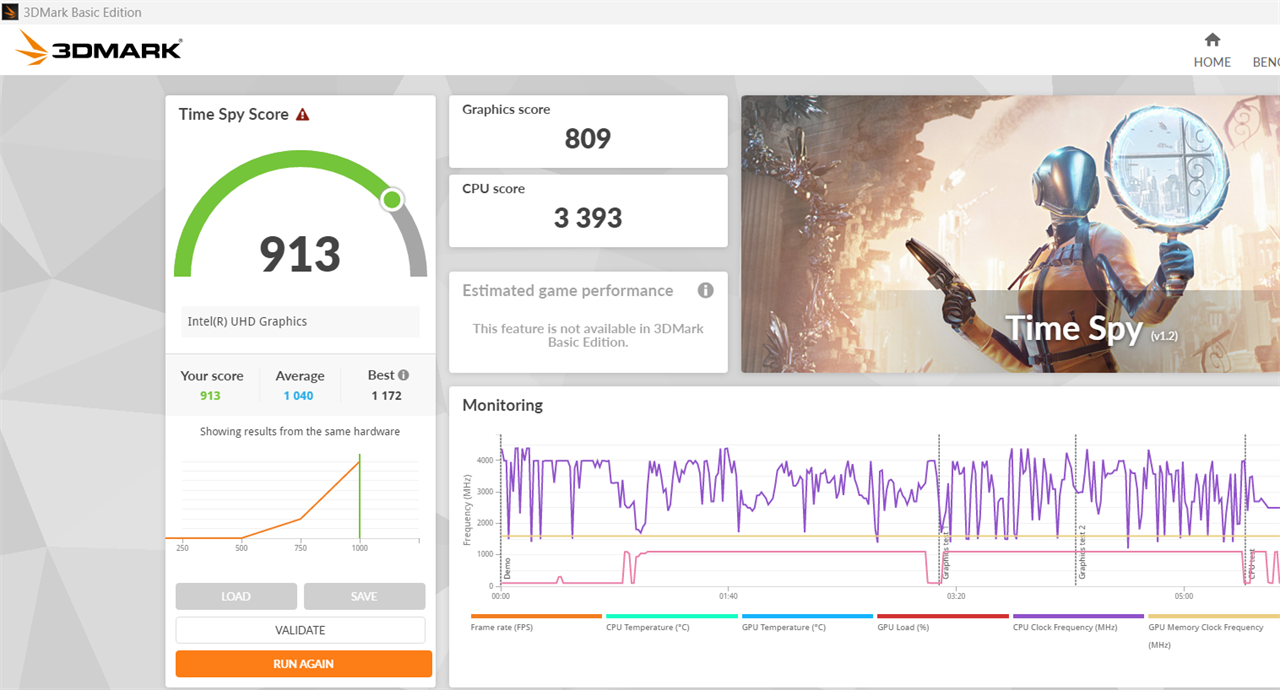
Task: Click the Your score value 913
Action: (x=210, y=396)
